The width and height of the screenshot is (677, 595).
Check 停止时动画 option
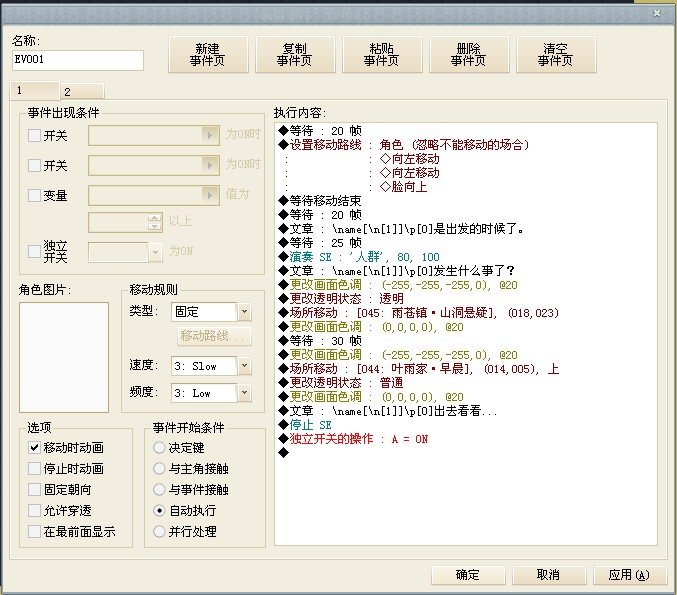click(34, 468)
